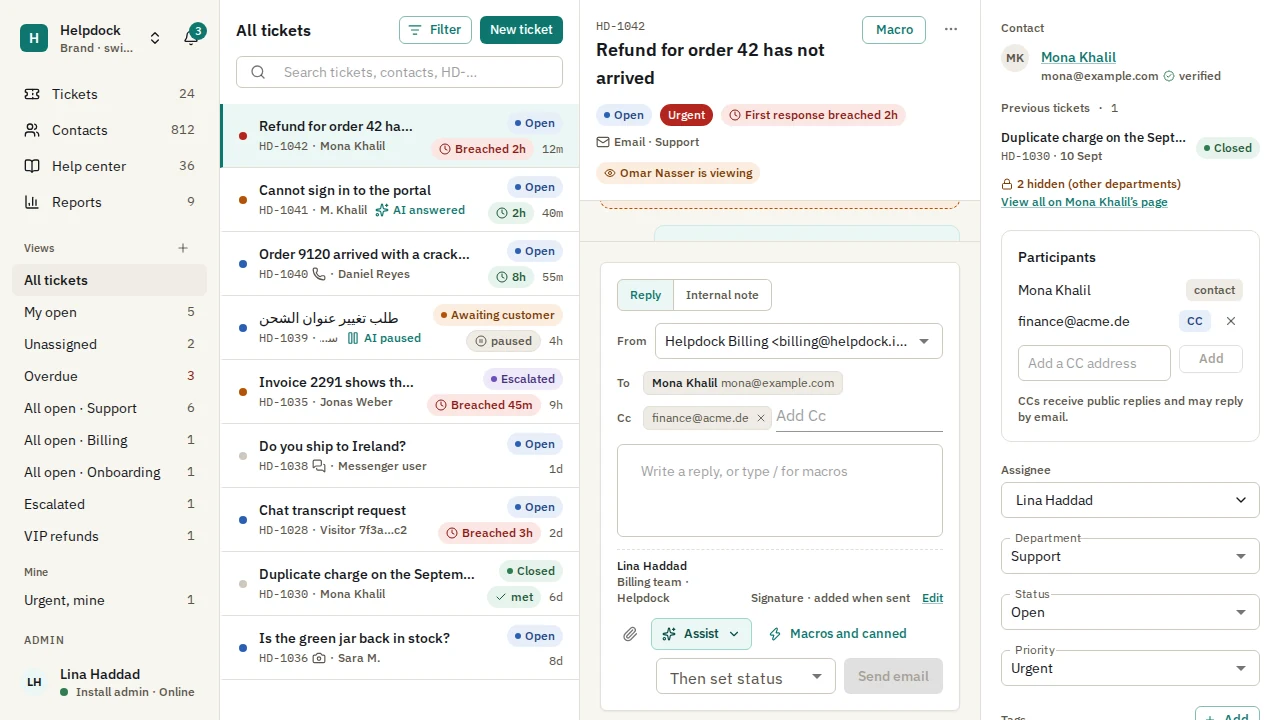Open the Priority dropdown
Screen dimensions: 1280x720
(1130, 668)
